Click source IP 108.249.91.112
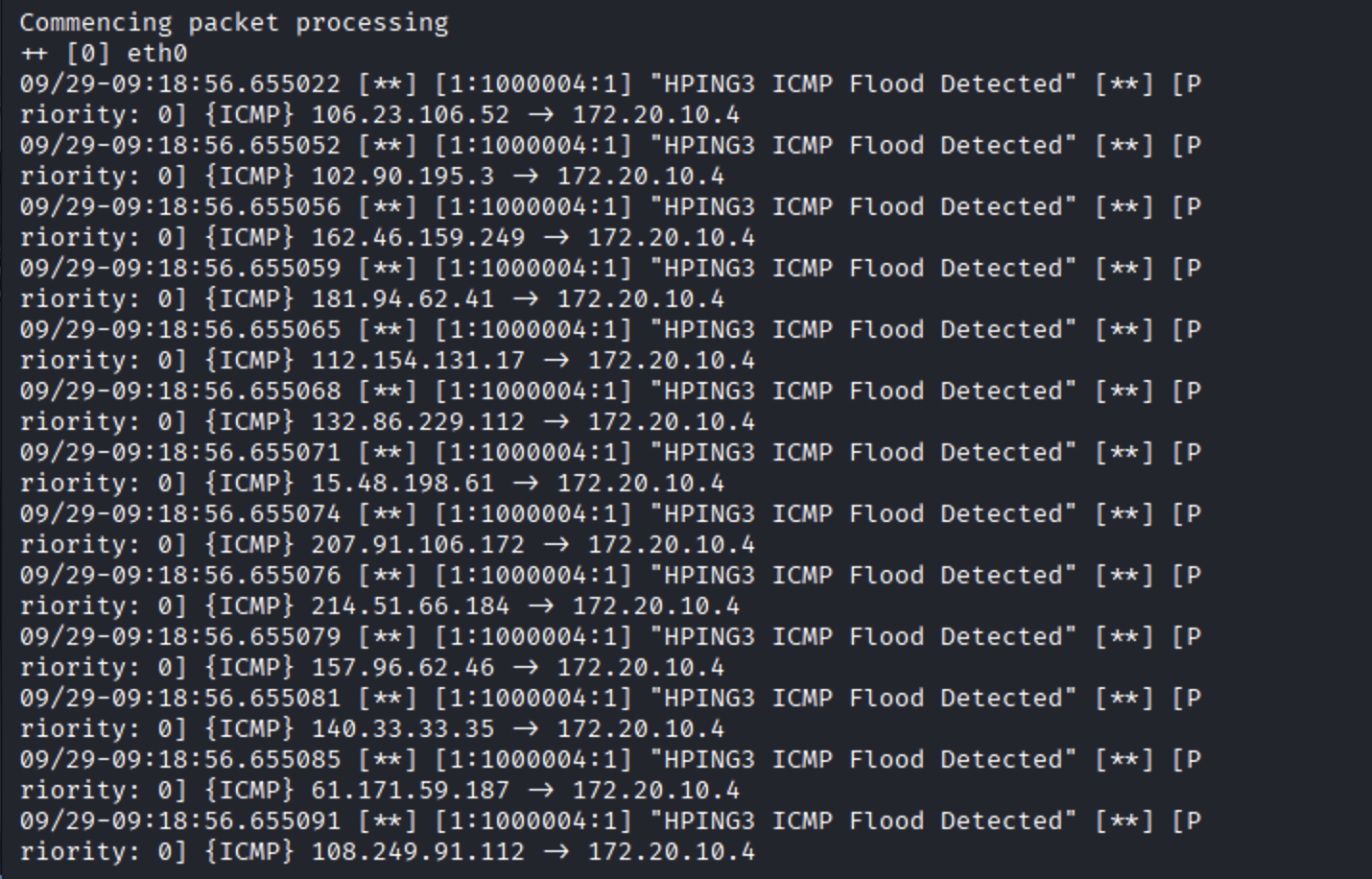 tap(417, 852)
